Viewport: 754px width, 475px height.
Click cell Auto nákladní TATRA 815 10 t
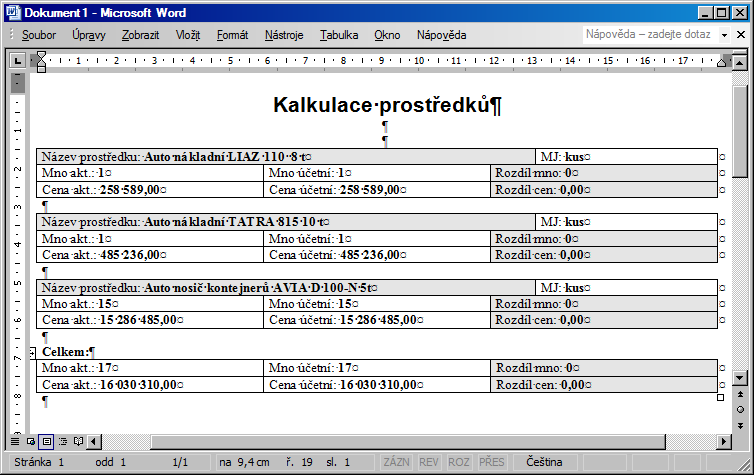click(x=286, y=222)
